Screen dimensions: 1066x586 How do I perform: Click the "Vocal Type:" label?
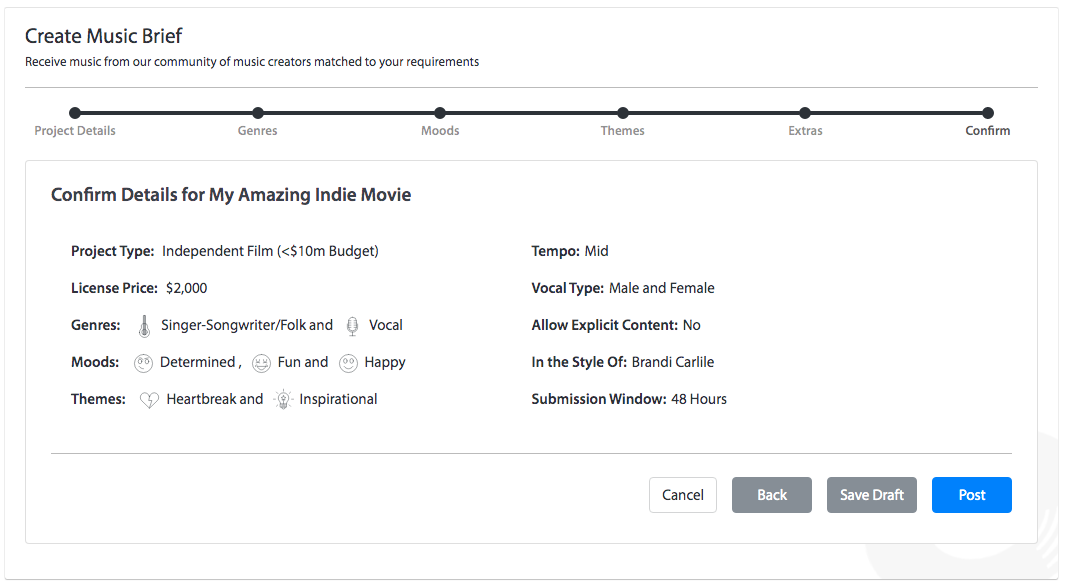[x=568, y=288]
